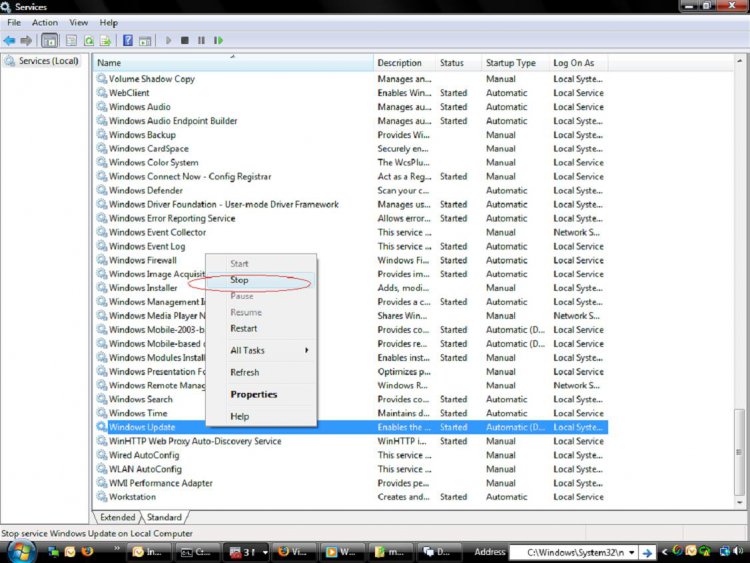Launch Firefox from Quick Launch

(88, 552)
